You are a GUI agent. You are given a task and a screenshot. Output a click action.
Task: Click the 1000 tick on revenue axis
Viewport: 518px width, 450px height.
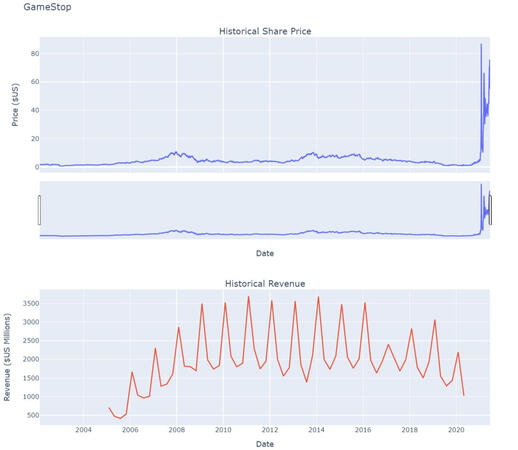coord(31,397)
